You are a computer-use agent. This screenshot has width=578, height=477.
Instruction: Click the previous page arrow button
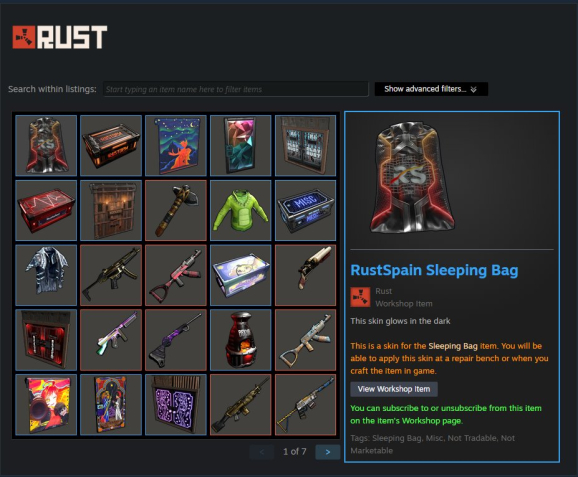point(262,452)
